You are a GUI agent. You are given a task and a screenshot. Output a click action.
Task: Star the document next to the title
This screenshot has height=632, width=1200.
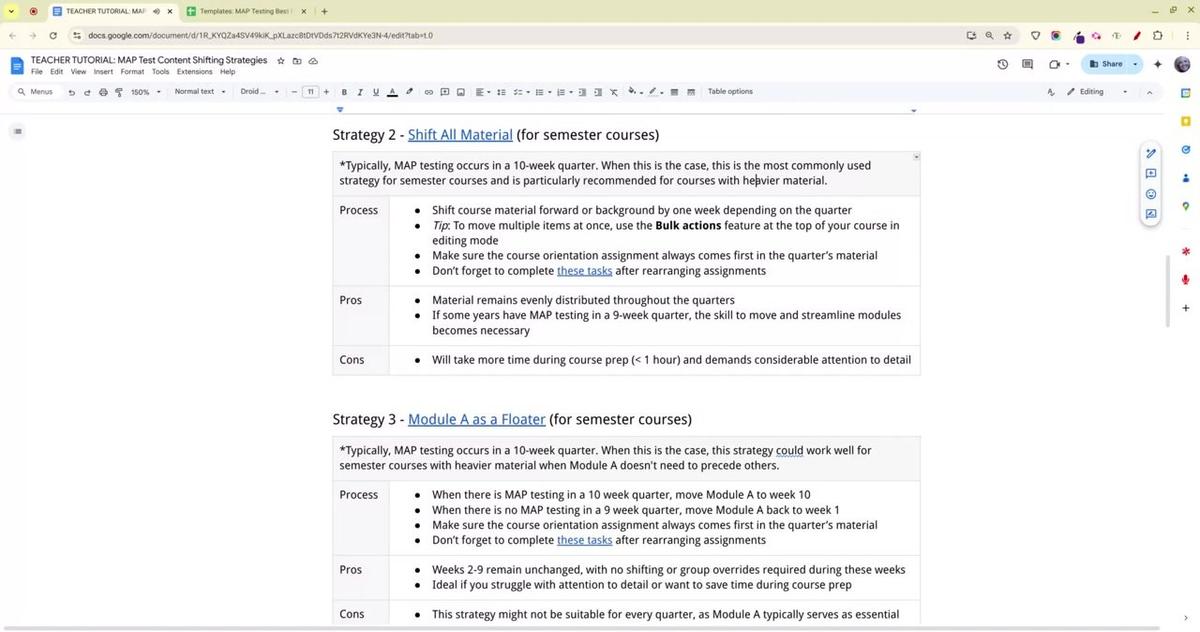pos(281,61)
